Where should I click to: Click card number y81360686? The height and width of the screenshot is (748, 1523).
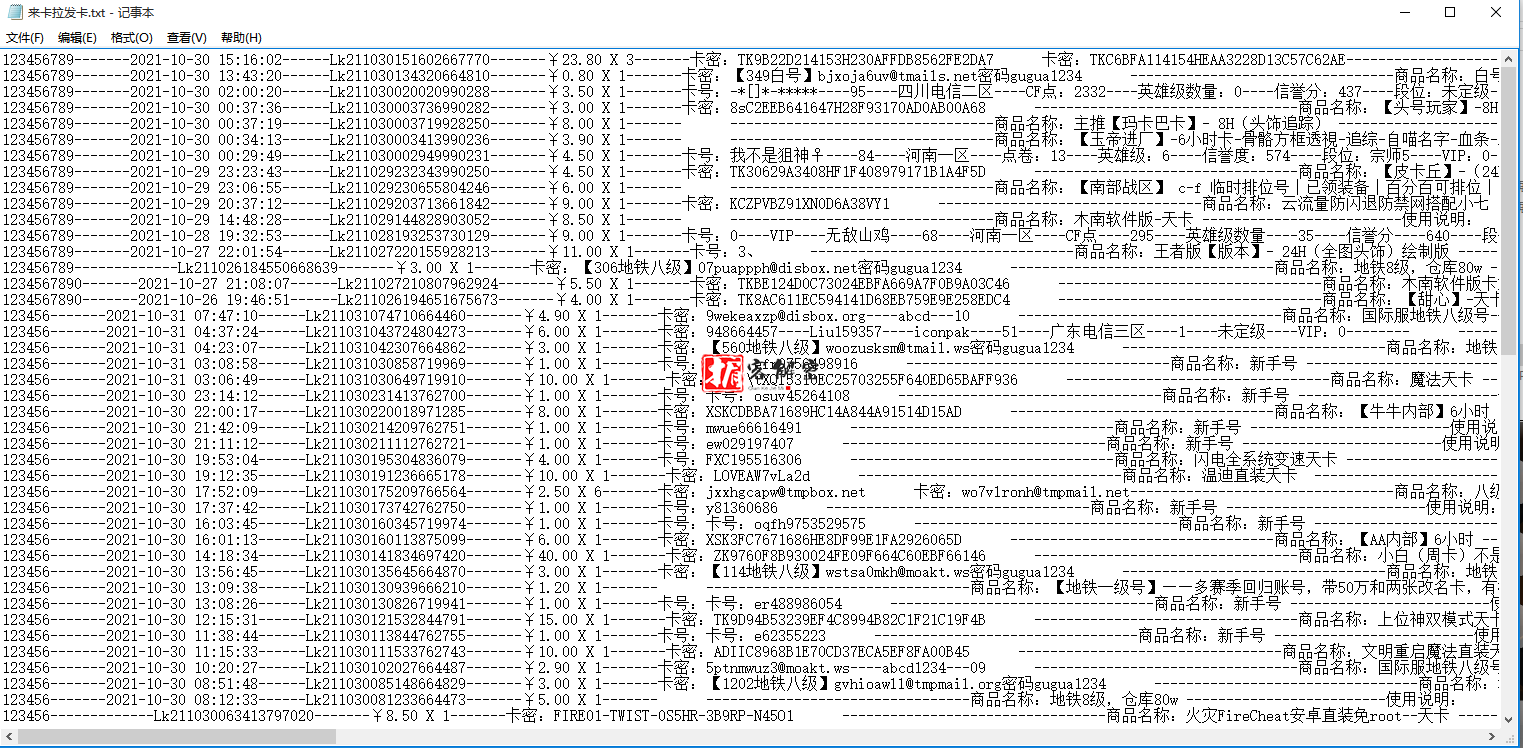pyautogui.click(x=741, y=508)
